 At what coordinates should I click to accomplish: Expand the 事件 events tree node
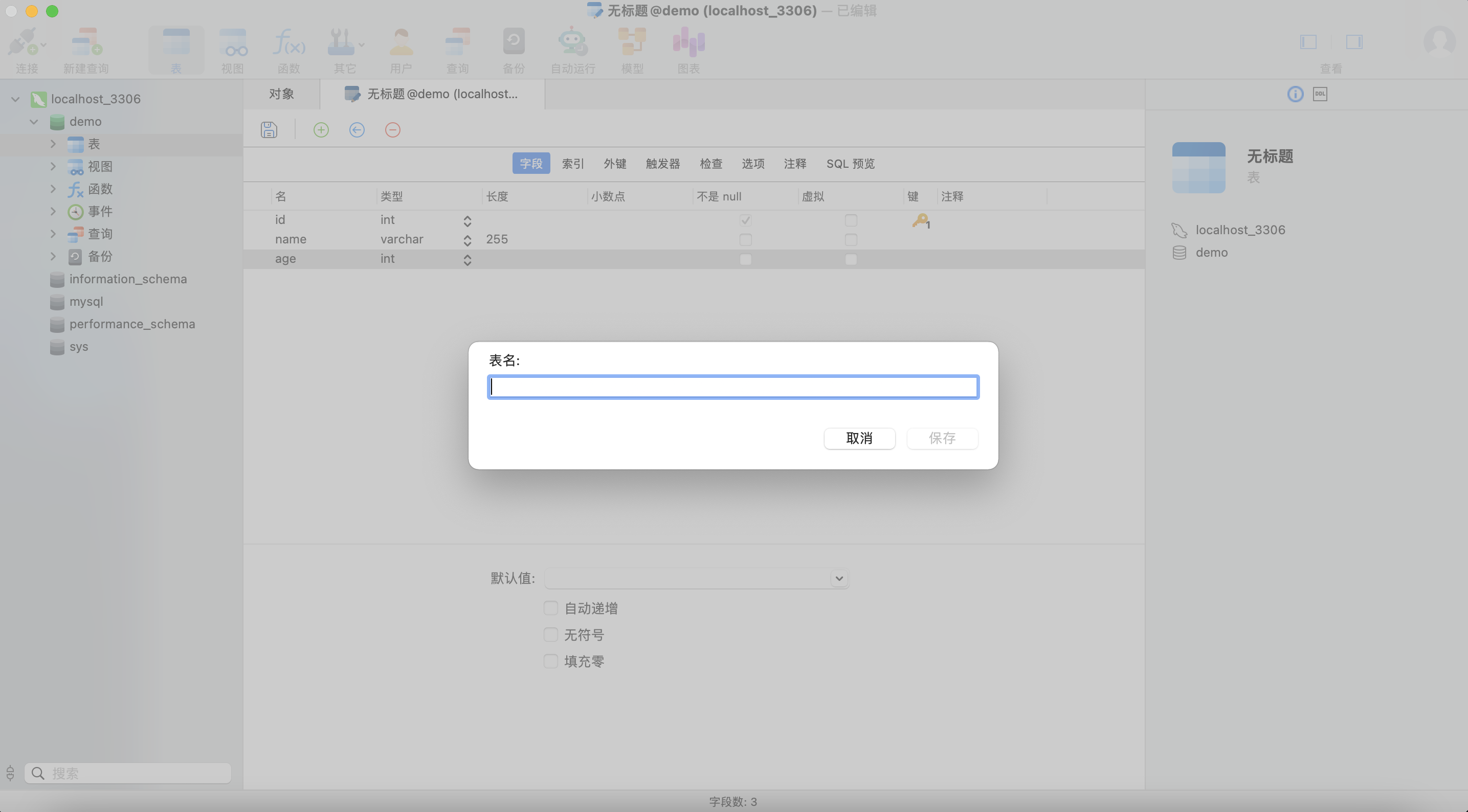53,211
